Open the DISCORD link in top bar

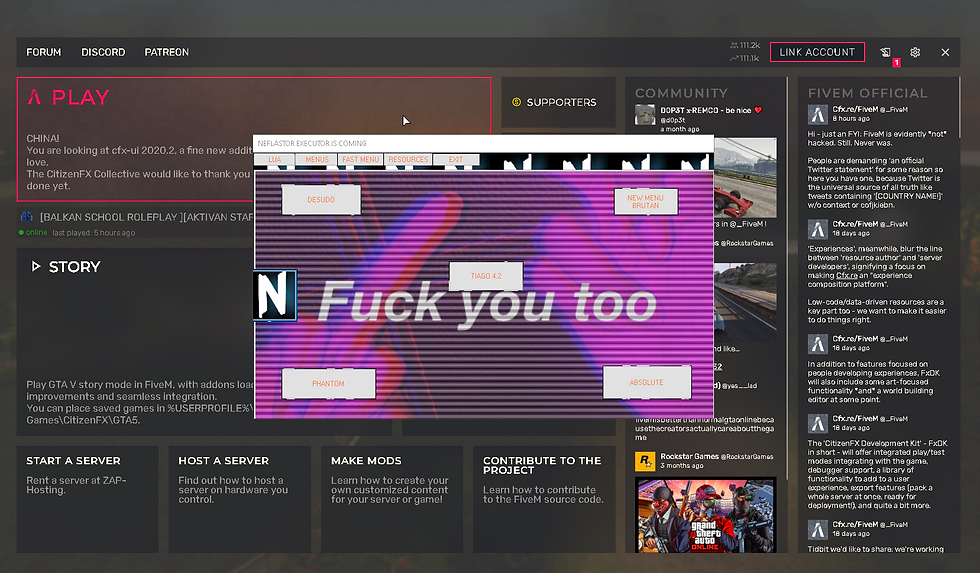[103, 52]
